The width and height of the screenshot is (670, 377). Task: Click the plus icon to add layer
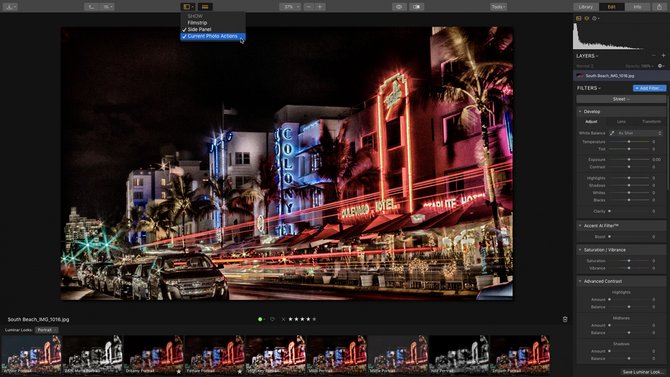coord(663,56)
